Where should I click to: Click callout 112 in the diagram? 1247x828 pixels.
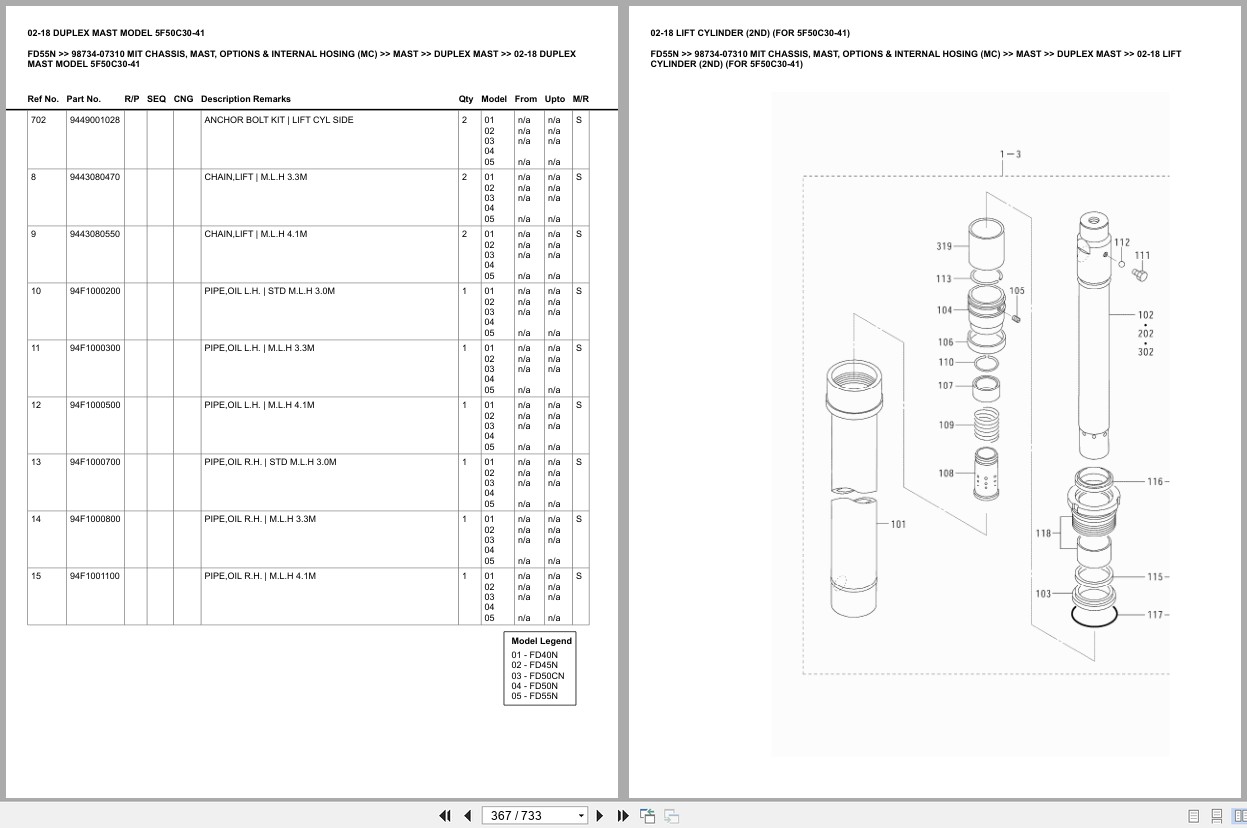[1122, 242]
